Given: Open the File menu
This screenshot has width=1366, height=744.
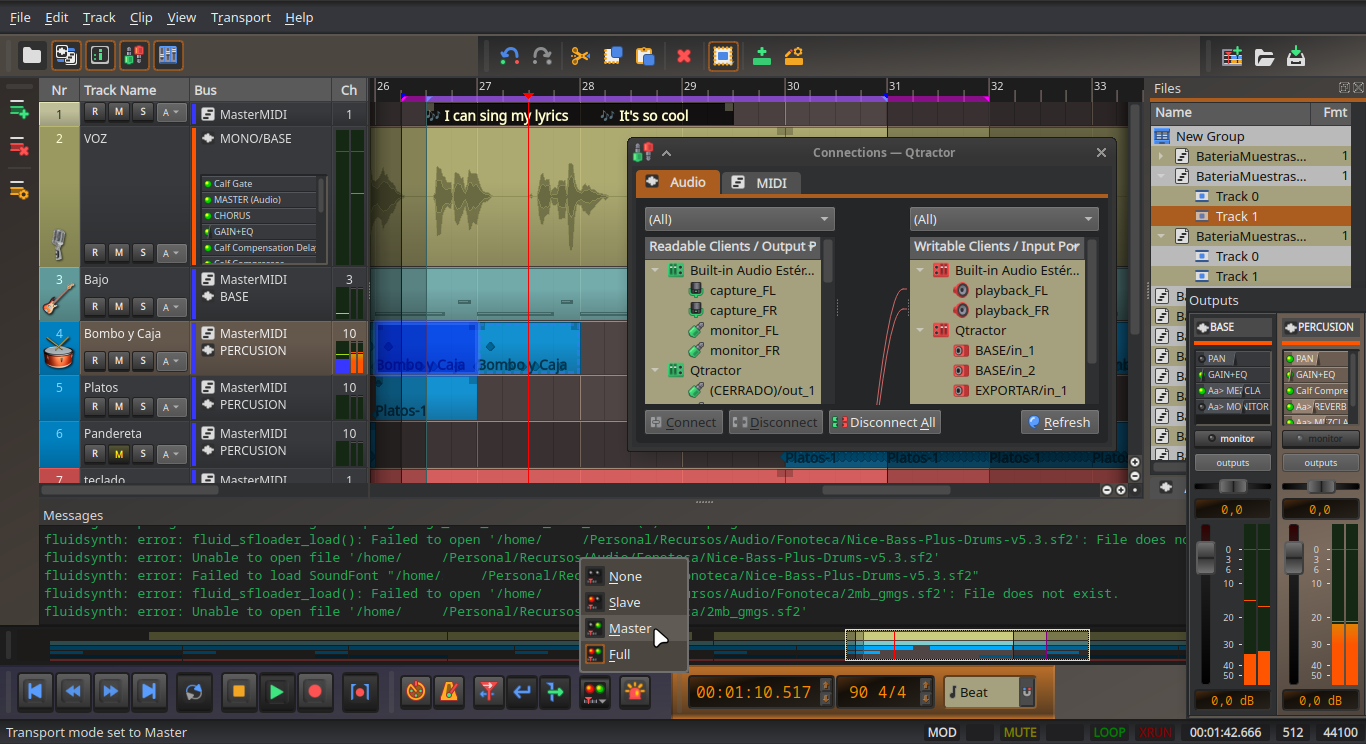Looking at the screenshot, I should pyautogui.click(x=20, y=17).
